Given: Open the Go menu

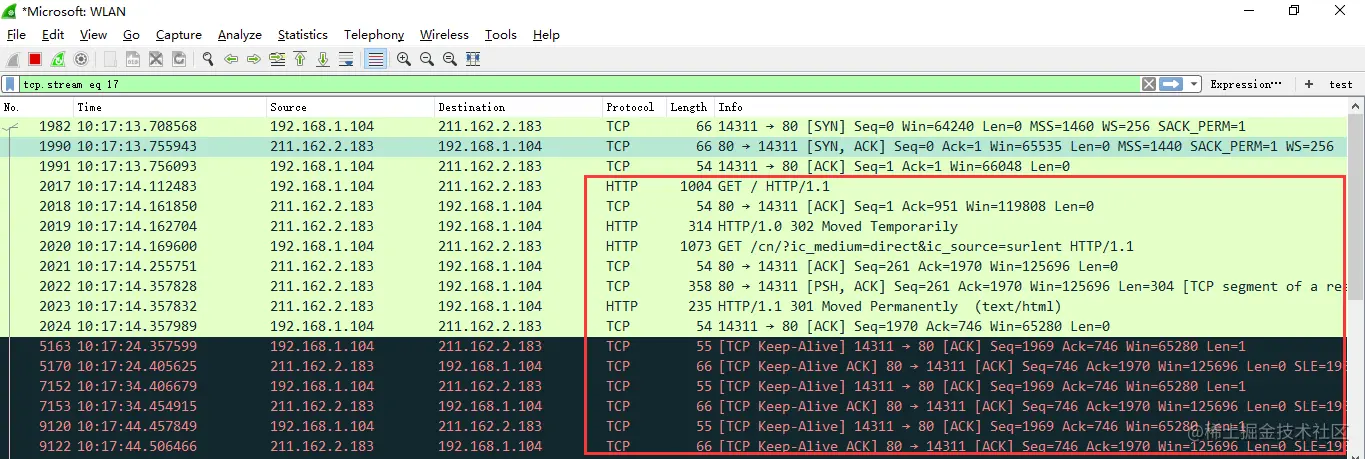Looking at the screenshot, I should point(131,35).
